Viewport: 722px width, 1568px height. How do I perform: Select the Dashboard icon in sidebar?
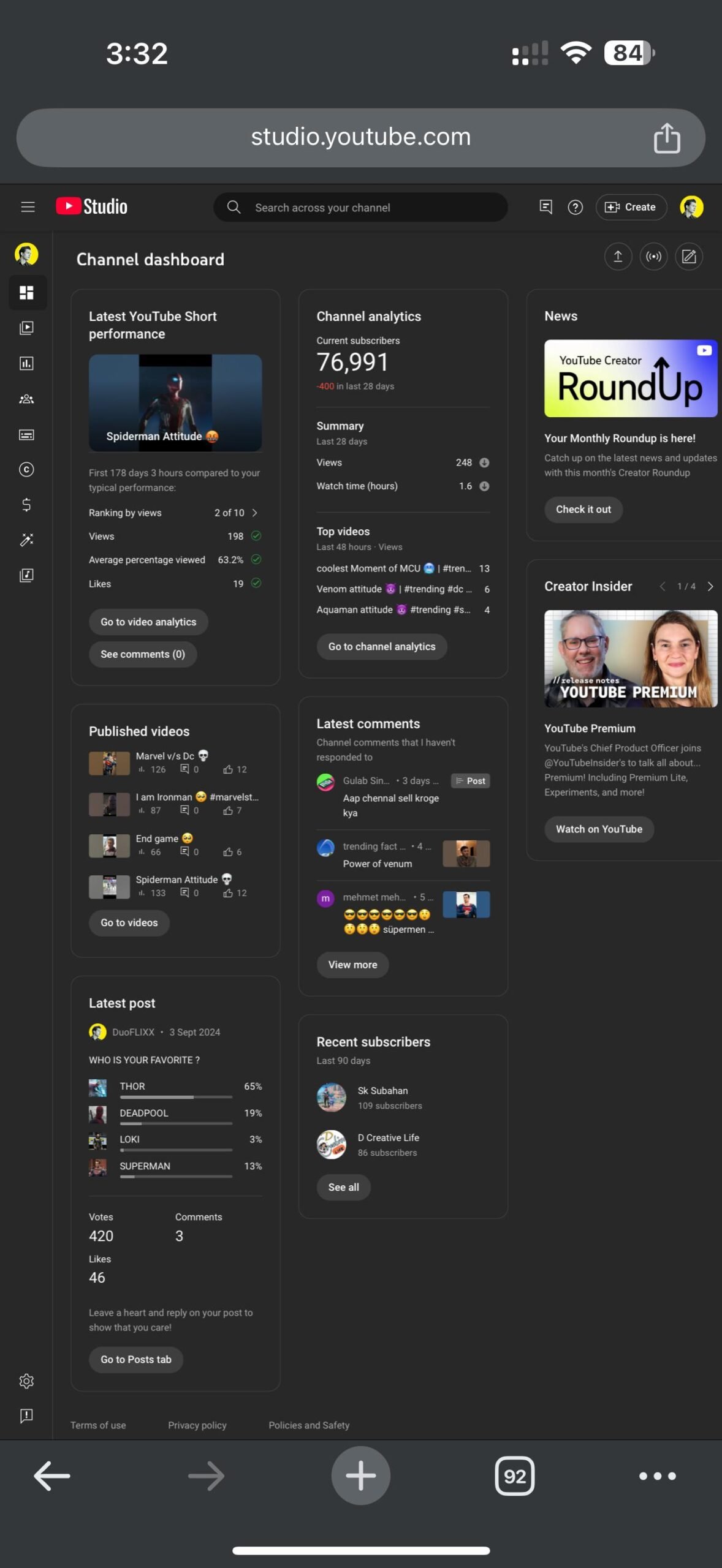(x=26, y=293)
